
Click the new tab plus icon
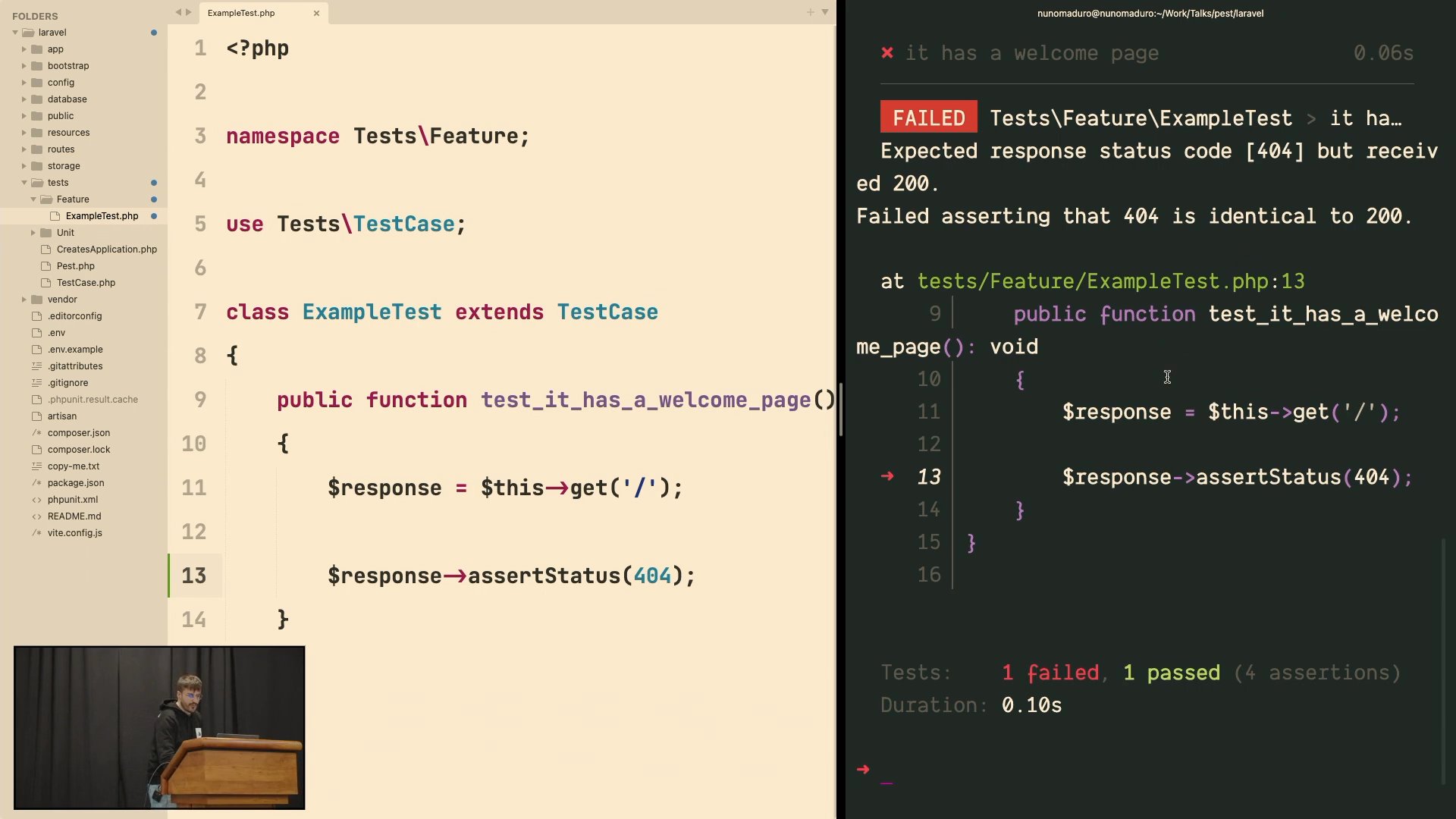(810, 12)
